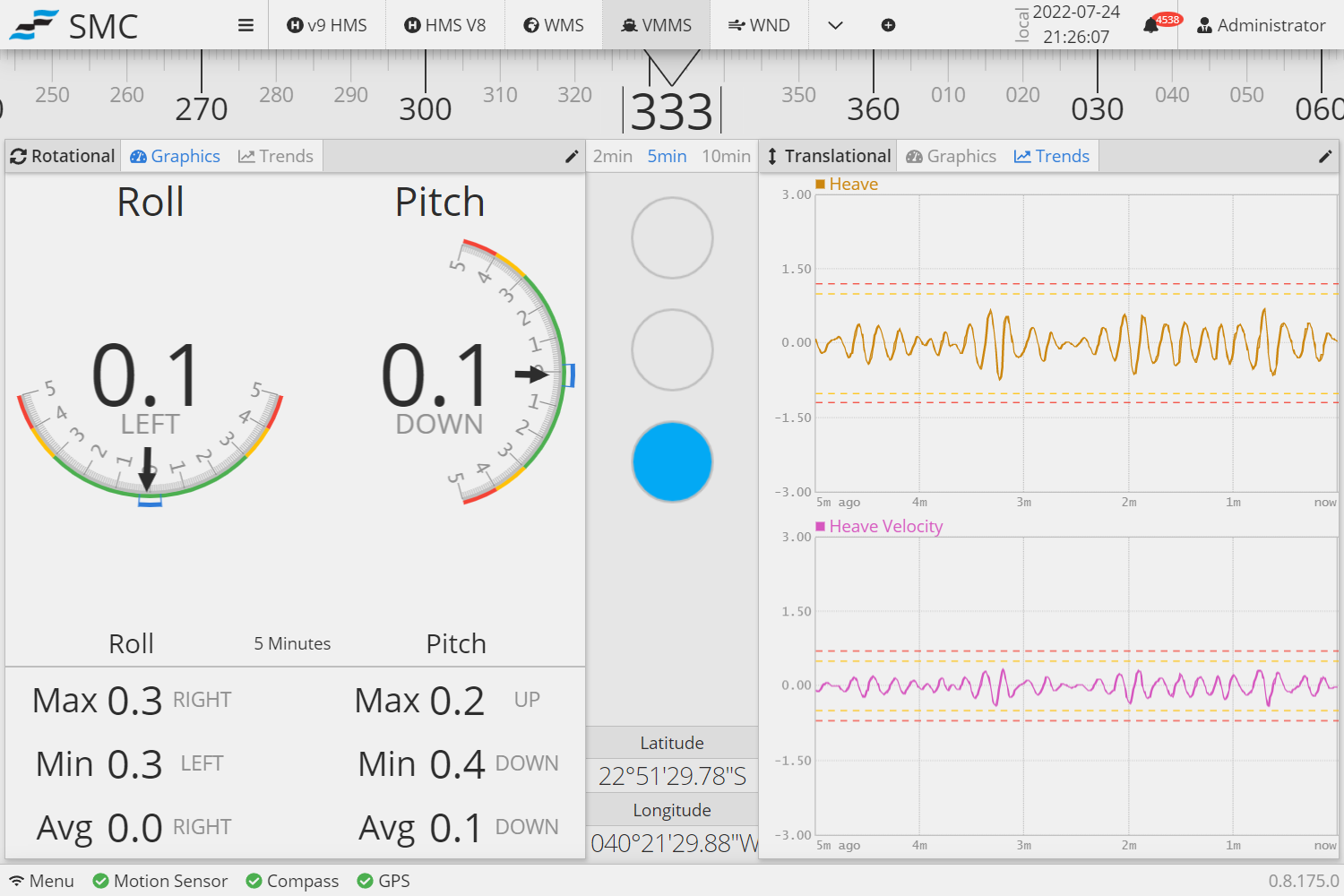Screen dimensions: 1344x896
Task: Click the Roll Avg 0.0 RIGHT value
Action: (x=134, y=827)
